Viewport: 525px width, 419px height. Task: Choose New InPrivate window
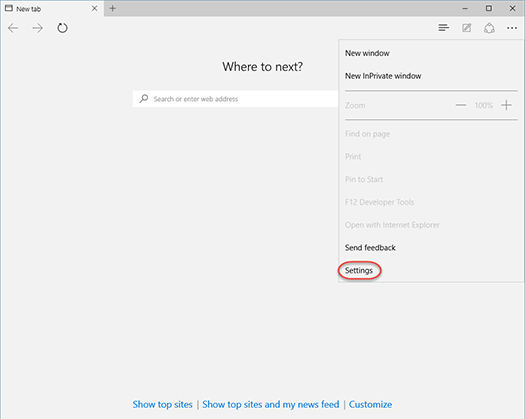383,76
